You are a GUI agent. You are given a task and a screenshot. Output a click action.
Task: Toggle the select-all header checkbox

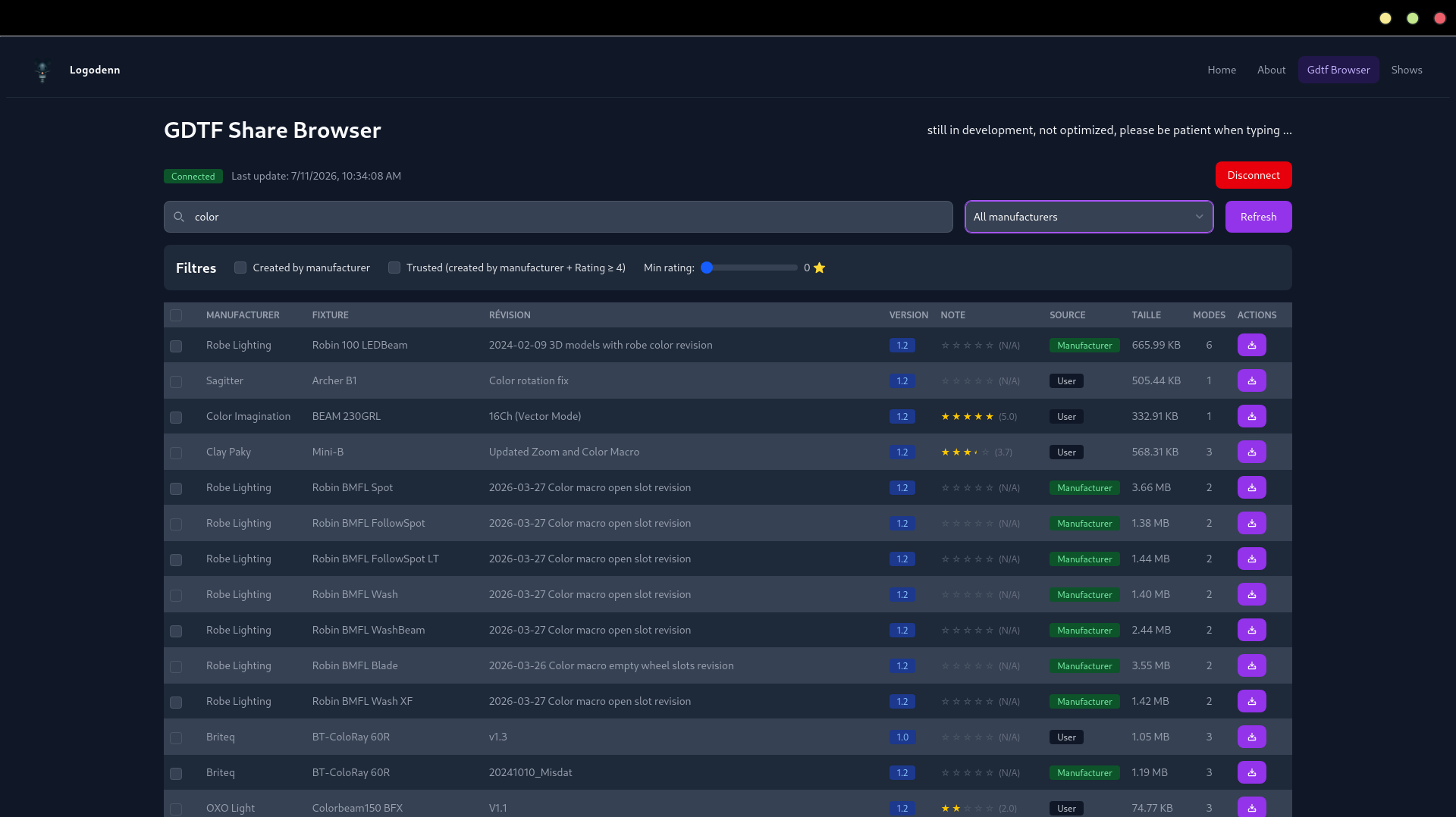tap(176, 315)
